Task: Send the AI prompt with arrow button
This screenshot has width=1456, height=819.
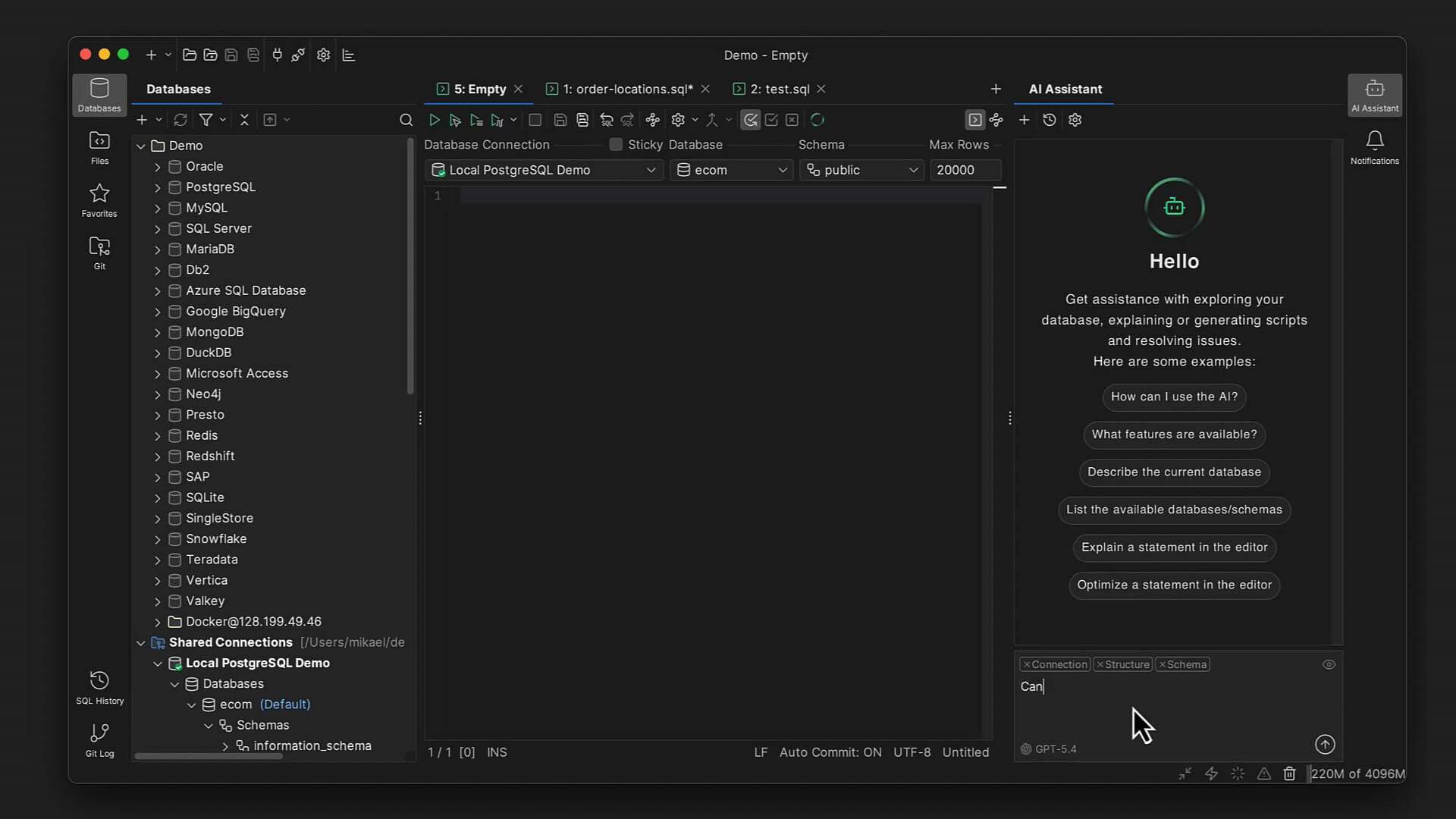Action: click(1325, 745)
